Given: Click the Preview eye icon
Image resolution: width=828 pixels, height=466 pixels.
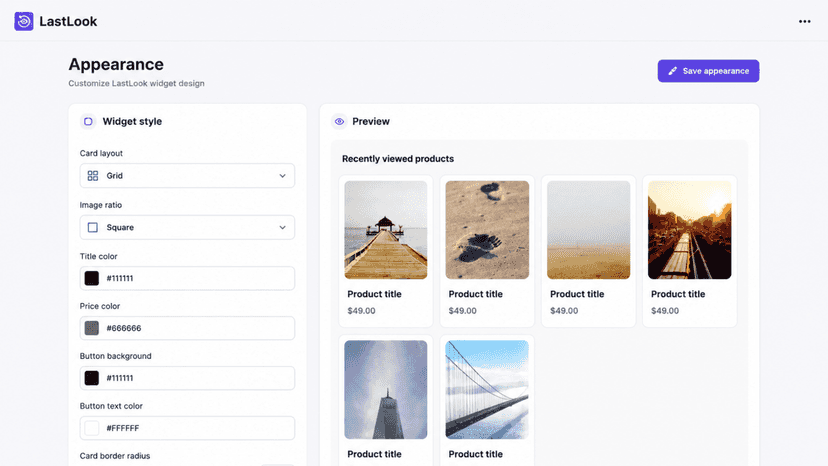Looking at the screenshot, I should (x=340, y=122).
